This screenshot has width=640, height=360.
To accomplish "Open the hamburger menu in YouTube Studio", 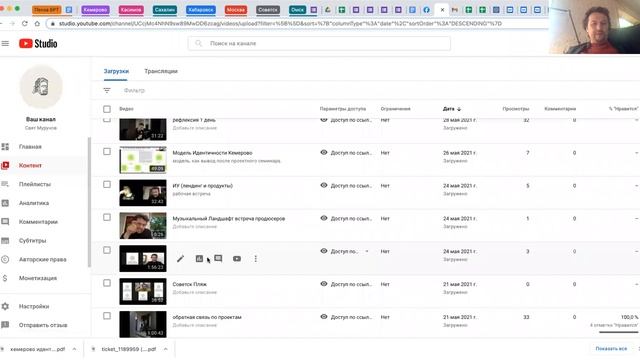I will pos(5,43).
